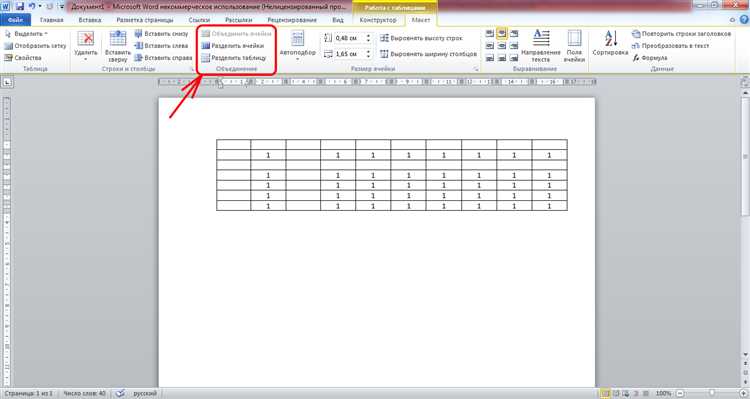Open the Rows and Columns dialog launcher
The width and height of the screenshot is (750, 399).
(x=192, y=69)
